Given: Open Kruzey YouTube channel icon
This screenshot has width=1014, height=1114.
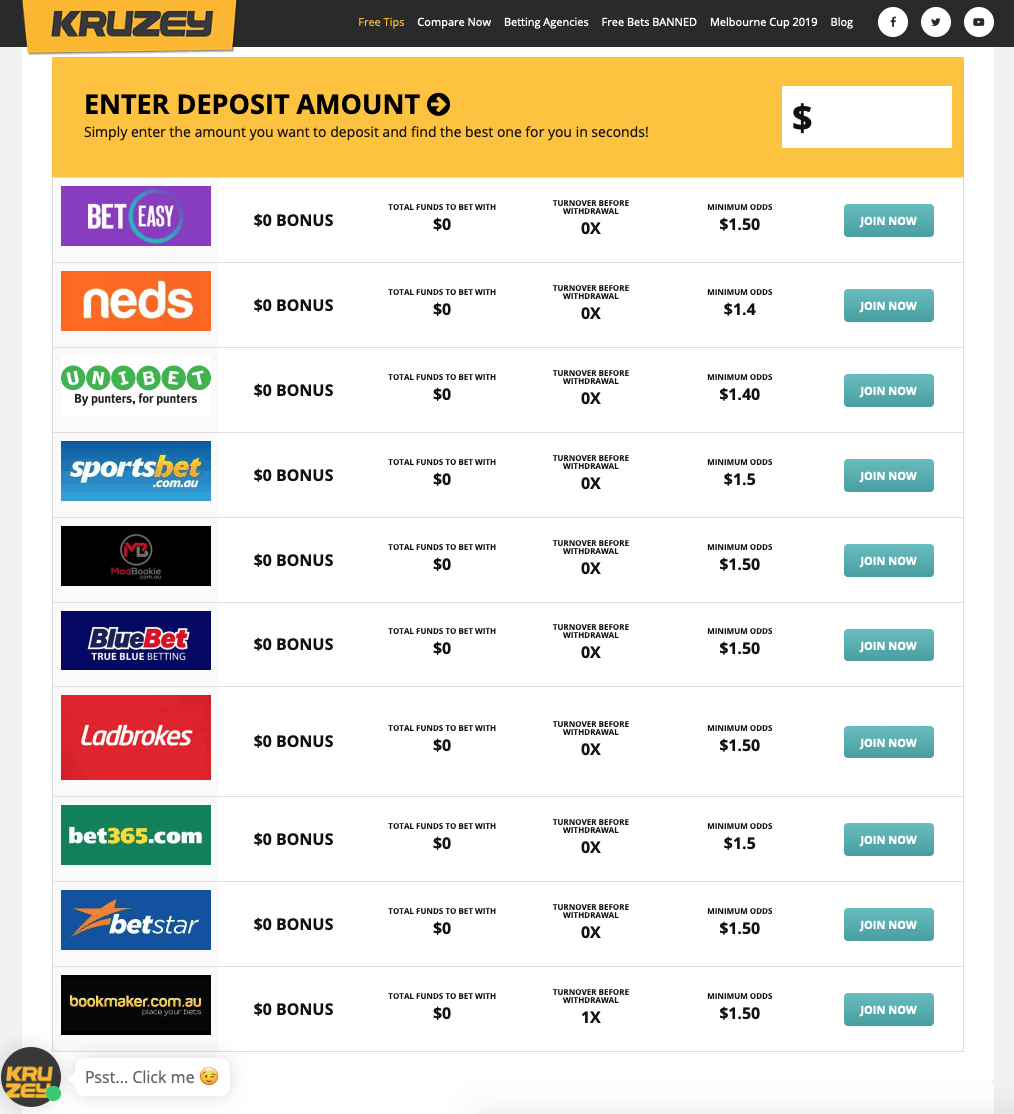Looking at the screenshot, I should click(979, 22).
